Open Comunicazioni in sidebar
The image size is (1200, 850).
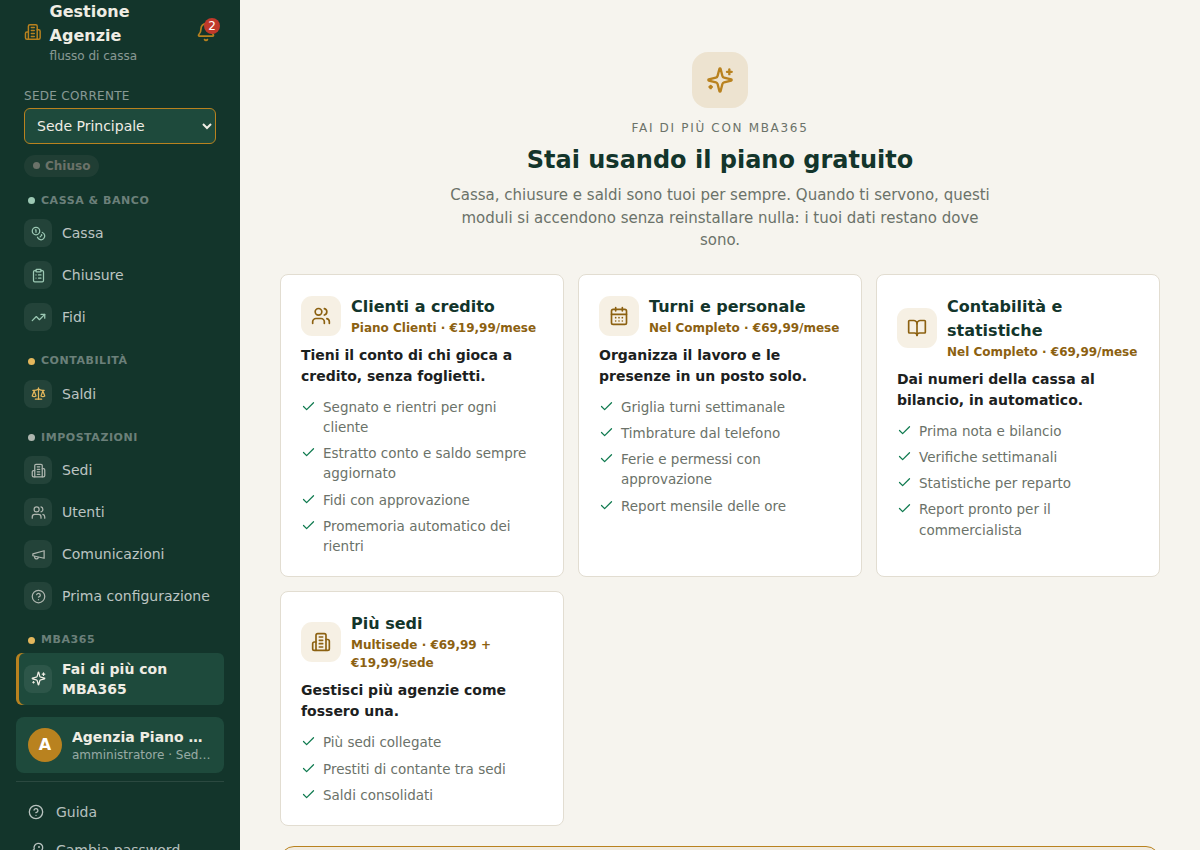tap(120, 554)
